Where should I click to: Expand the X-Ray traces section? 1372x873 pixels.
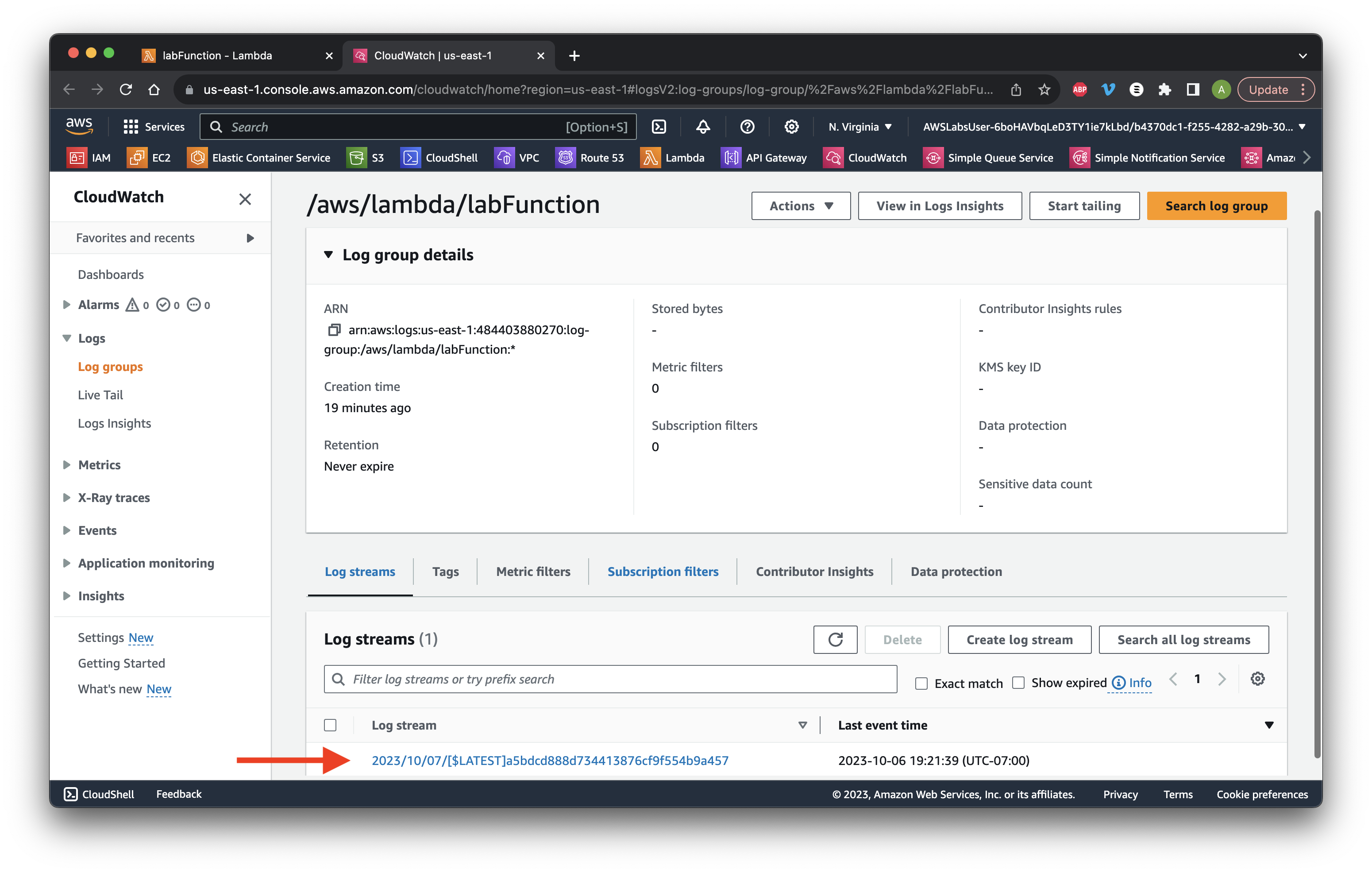(66, 498)
